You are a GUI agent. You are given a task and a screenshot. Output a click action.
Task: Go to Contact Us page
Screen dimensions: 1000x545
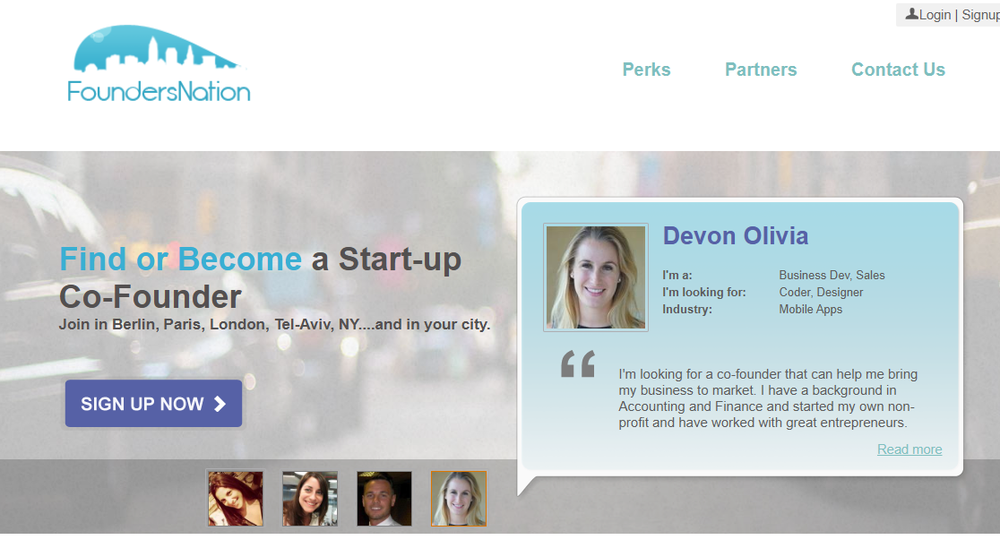(898, 69)
